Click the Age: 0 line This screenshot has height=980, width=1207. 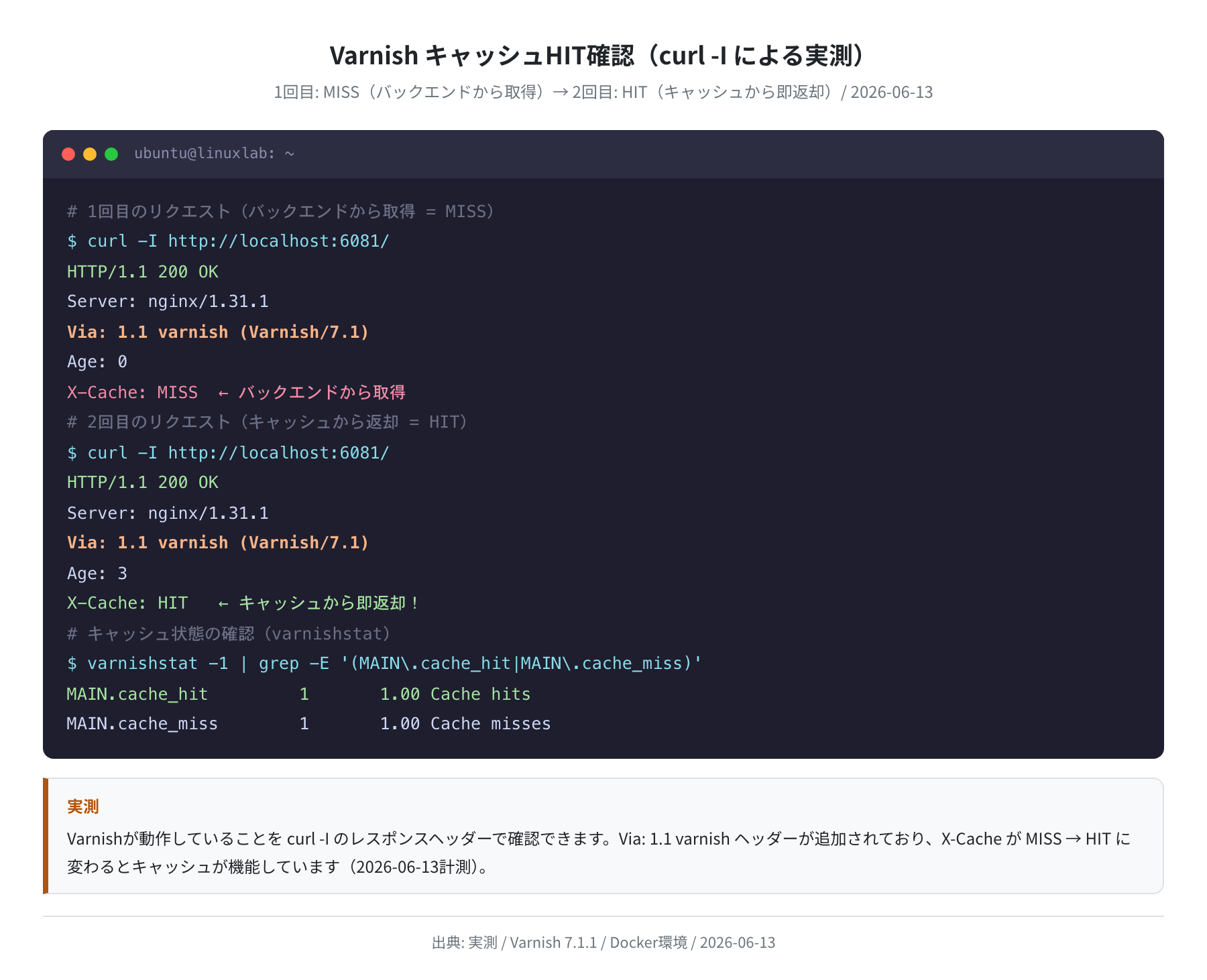pyautogui.click(x=97, y=362)
